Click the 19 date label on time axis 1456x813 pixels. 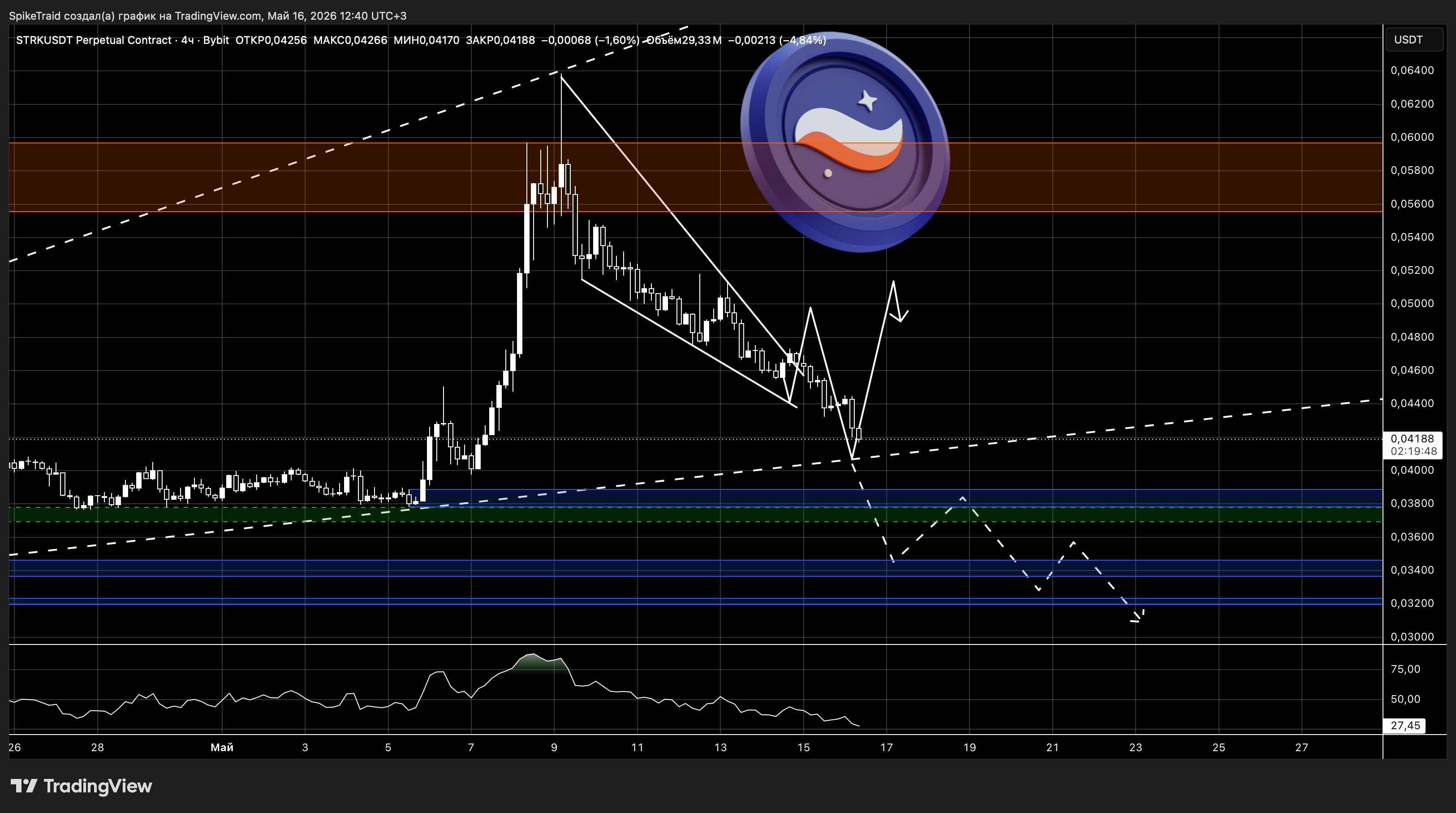click(969, 748)
